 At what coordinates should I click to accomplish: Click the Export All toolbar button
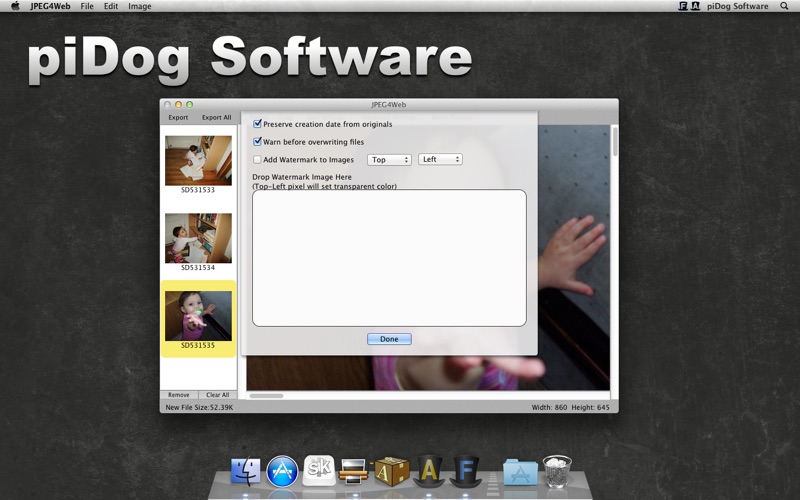pyautogui.click(x=216, y=117)
